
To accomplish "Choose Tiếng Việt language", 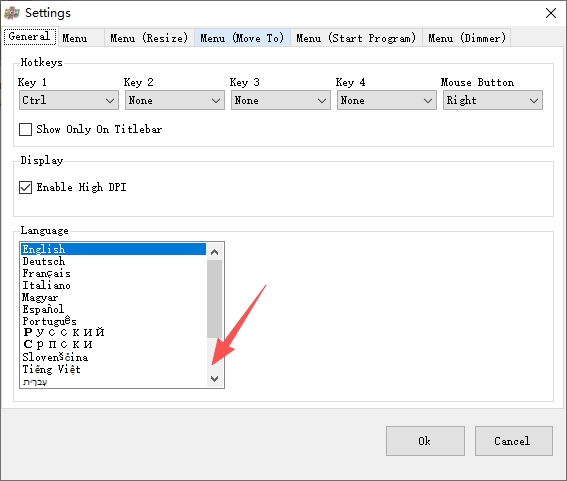I will tap(113, 369).
